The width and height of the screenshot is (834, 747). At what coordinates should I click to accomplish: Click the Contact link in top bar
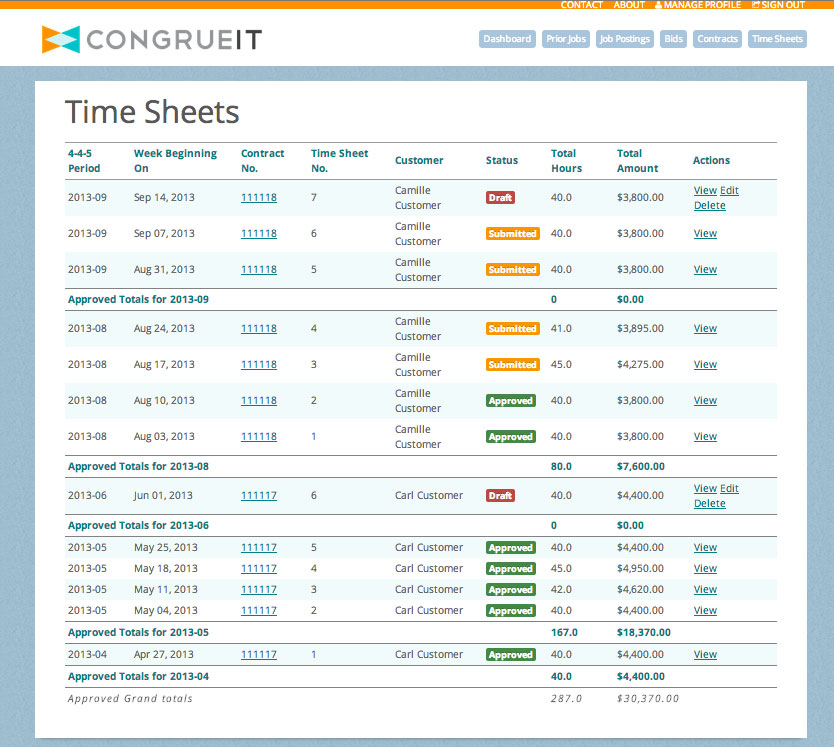tap(581, 5)
